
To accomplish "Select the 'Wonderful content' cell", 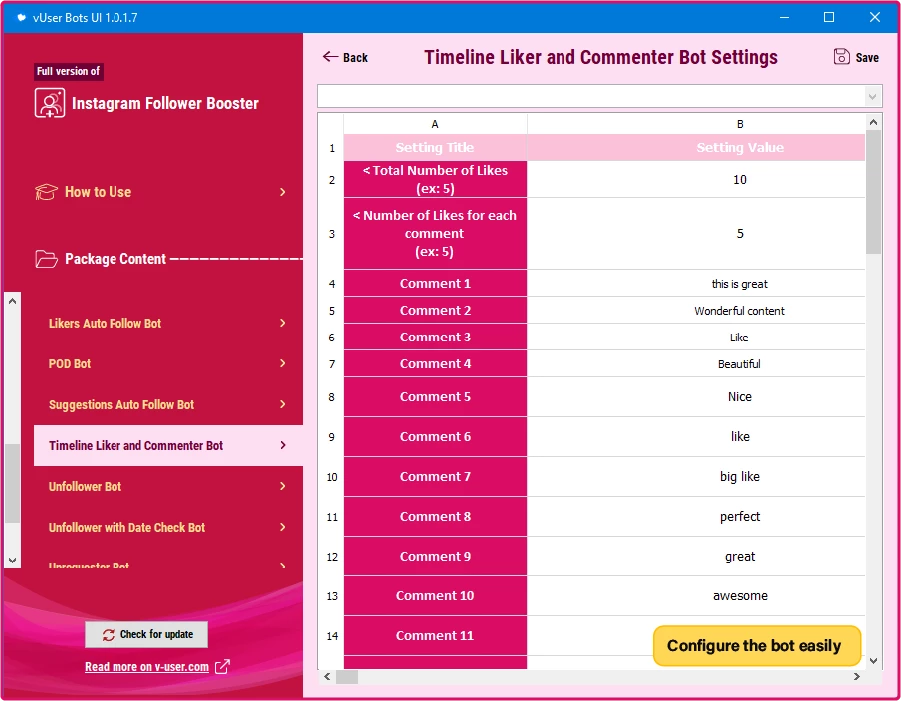I will click(x=696, y=311).
